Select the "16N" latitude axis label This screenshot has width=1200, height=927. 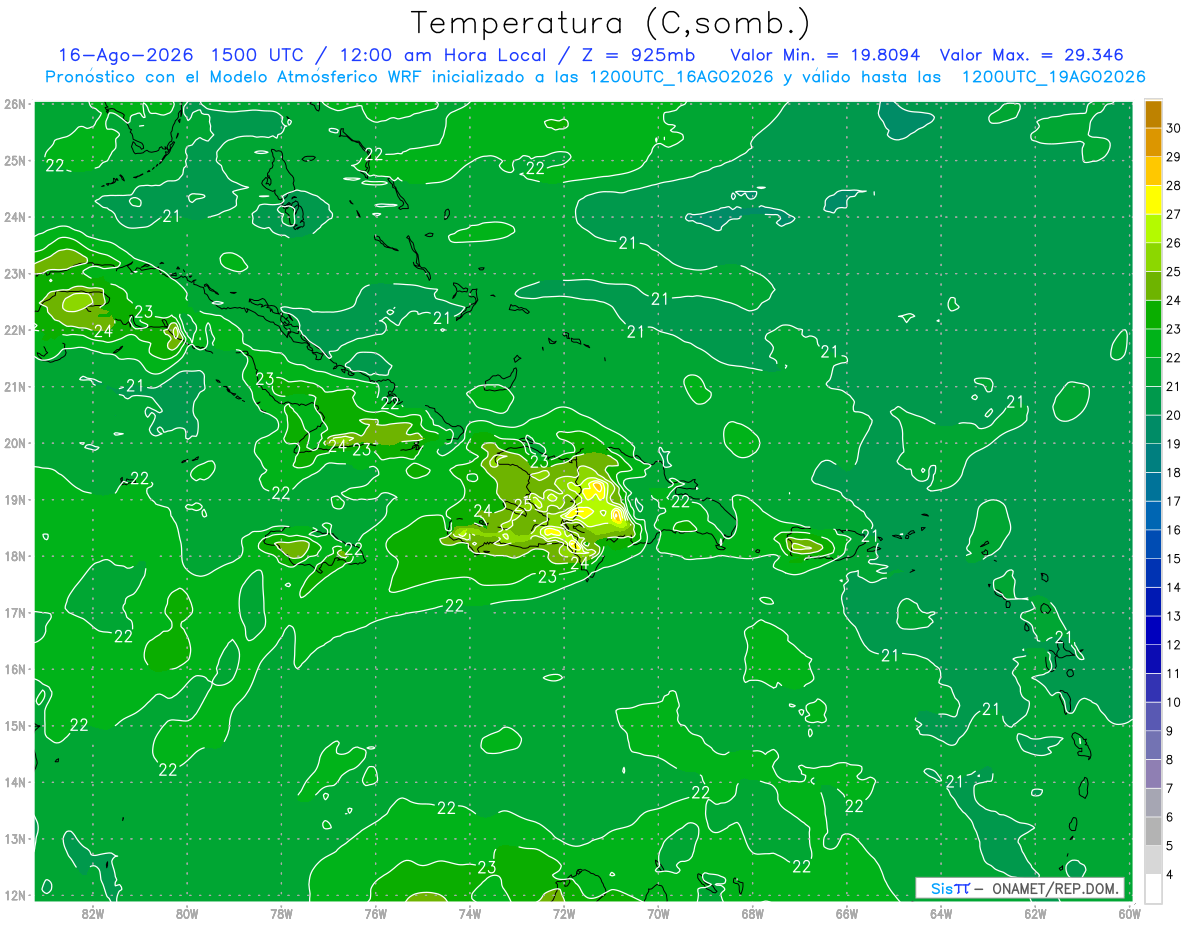tap(14, 669)
